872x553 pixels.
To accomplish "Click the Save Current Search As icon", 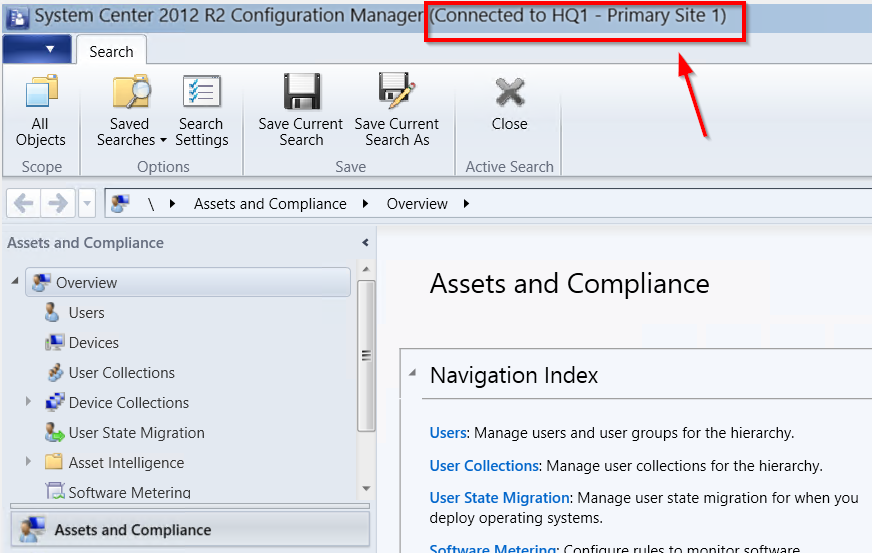I will [397, 90].
